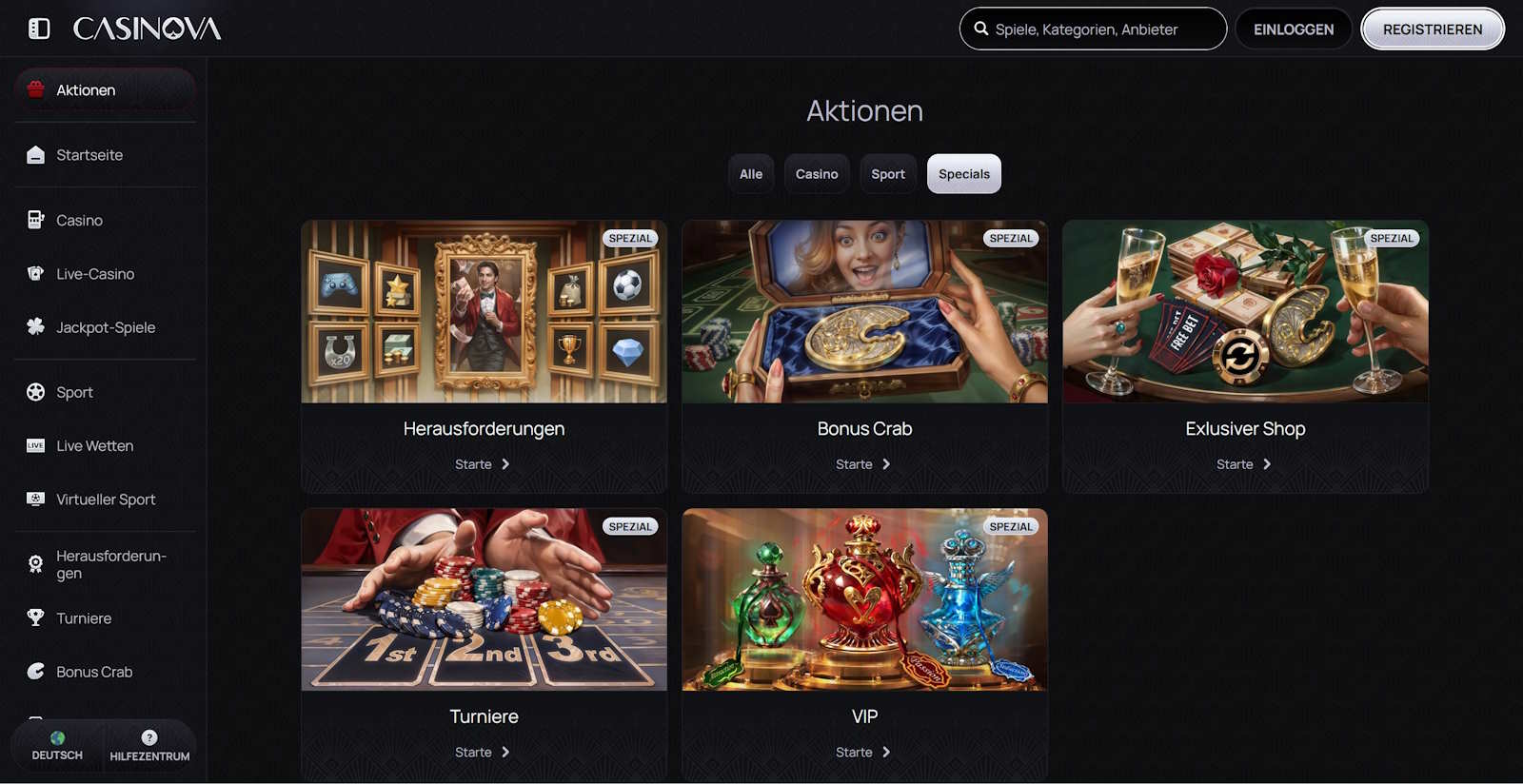The image size is (1523, 784).
Task: Select the Casino filter tab
Action: click(817, 174)
